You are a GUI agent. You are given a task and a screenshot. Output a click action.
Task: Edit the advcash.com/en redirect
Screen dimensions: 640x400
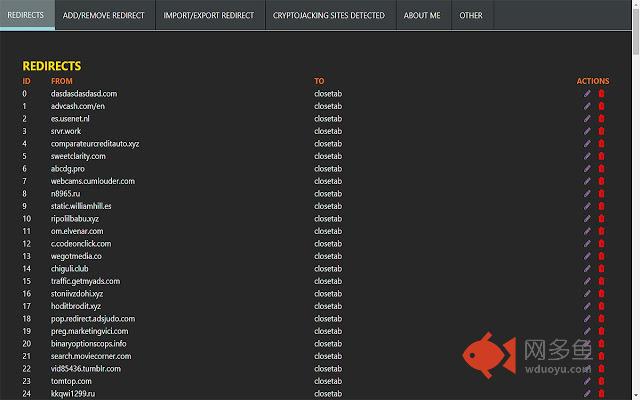[x=587, y=106]
